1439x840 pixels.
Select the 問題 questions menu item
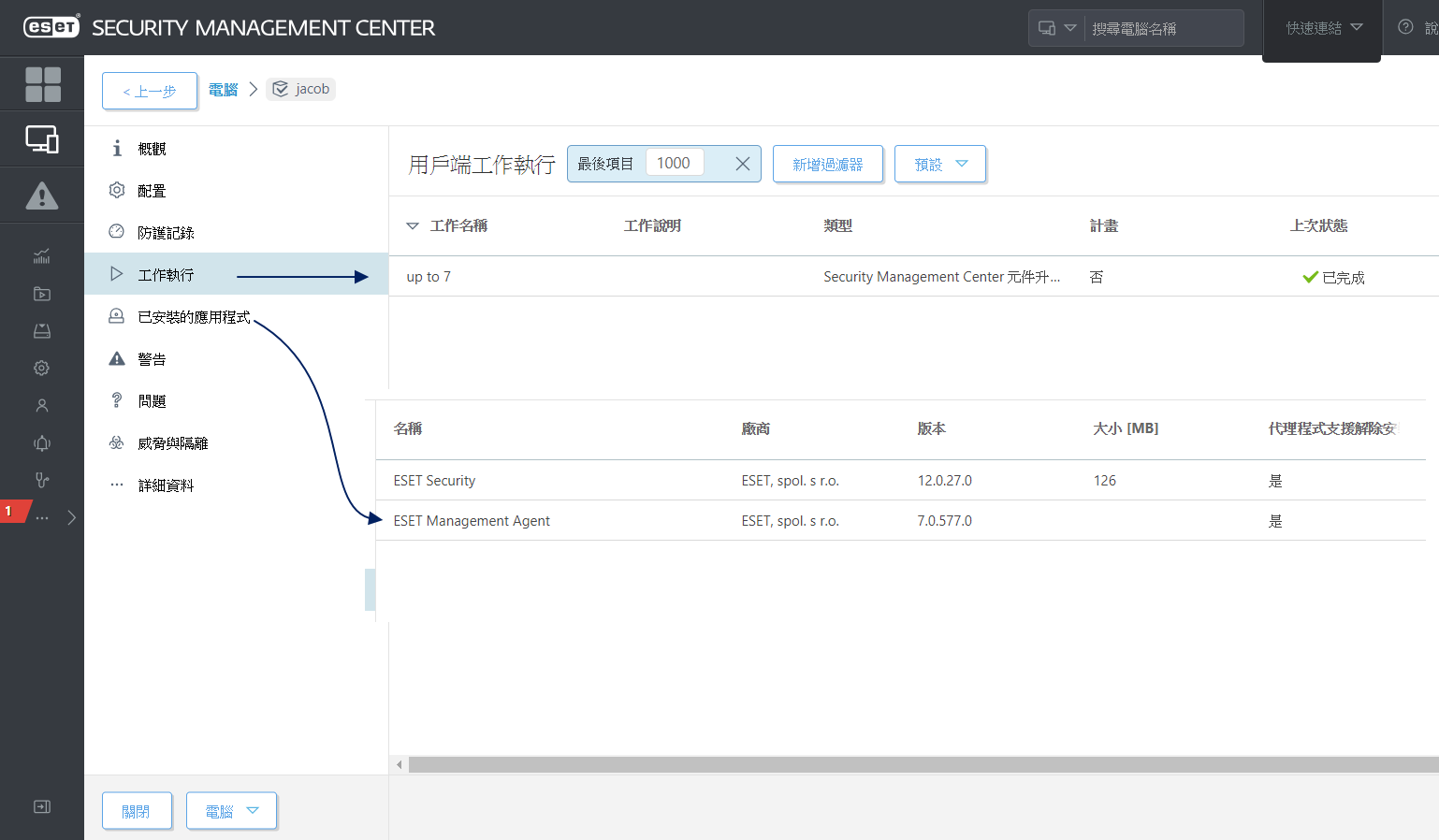[236, 401]
